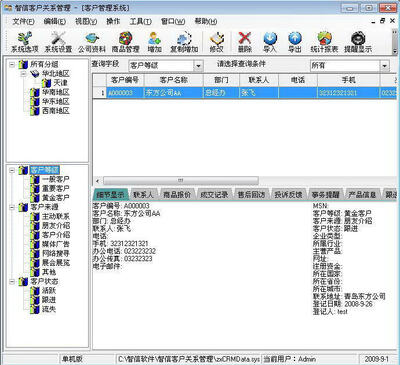Show reminders with the 提醒显示 icon
400x365 pixels.
tap(358, 42)
